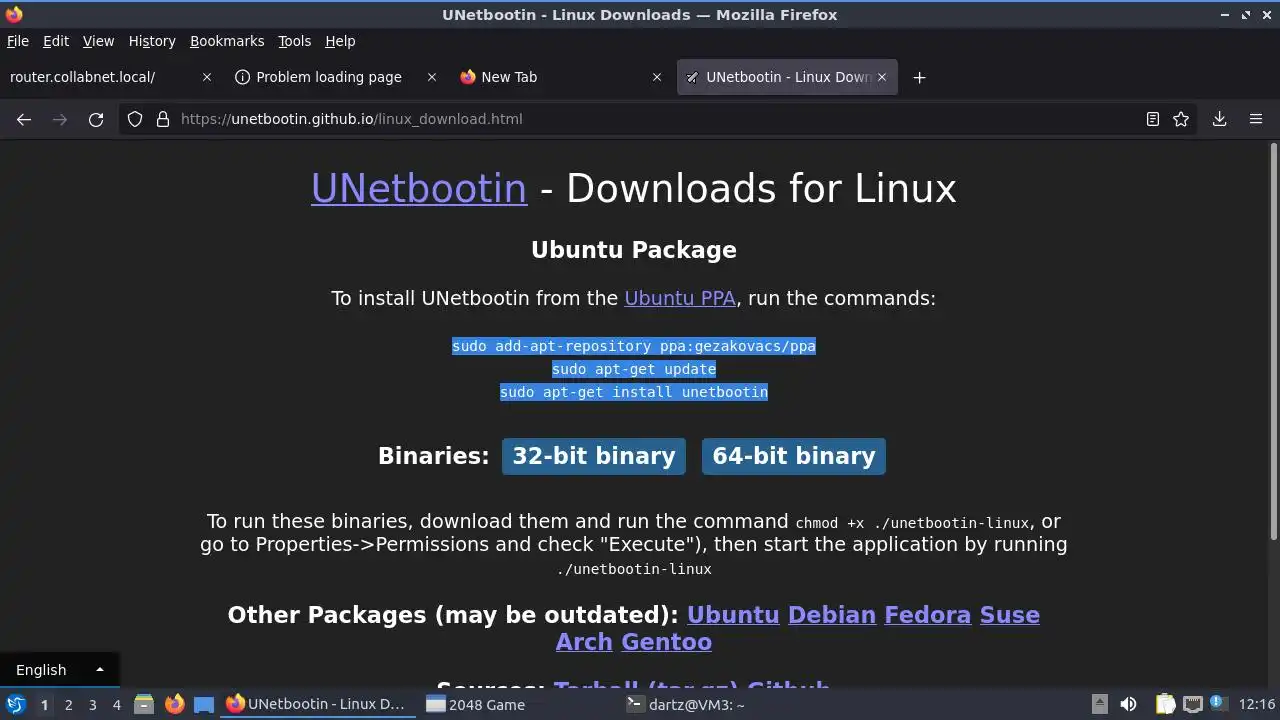Open the Ubuntu PPA link
Image resolution: width=1280 pixels, height=720 pixels.
(680, 298)
